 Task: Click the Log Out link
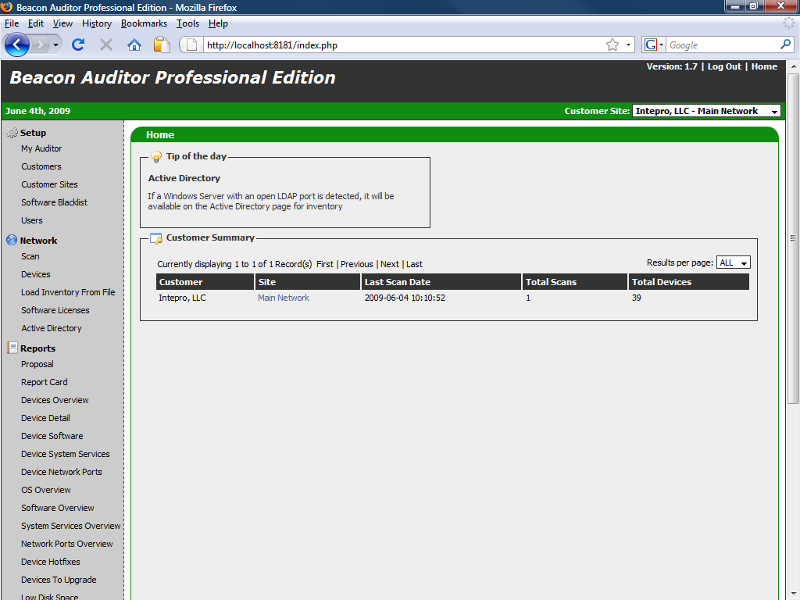click(x=724, y=67)
